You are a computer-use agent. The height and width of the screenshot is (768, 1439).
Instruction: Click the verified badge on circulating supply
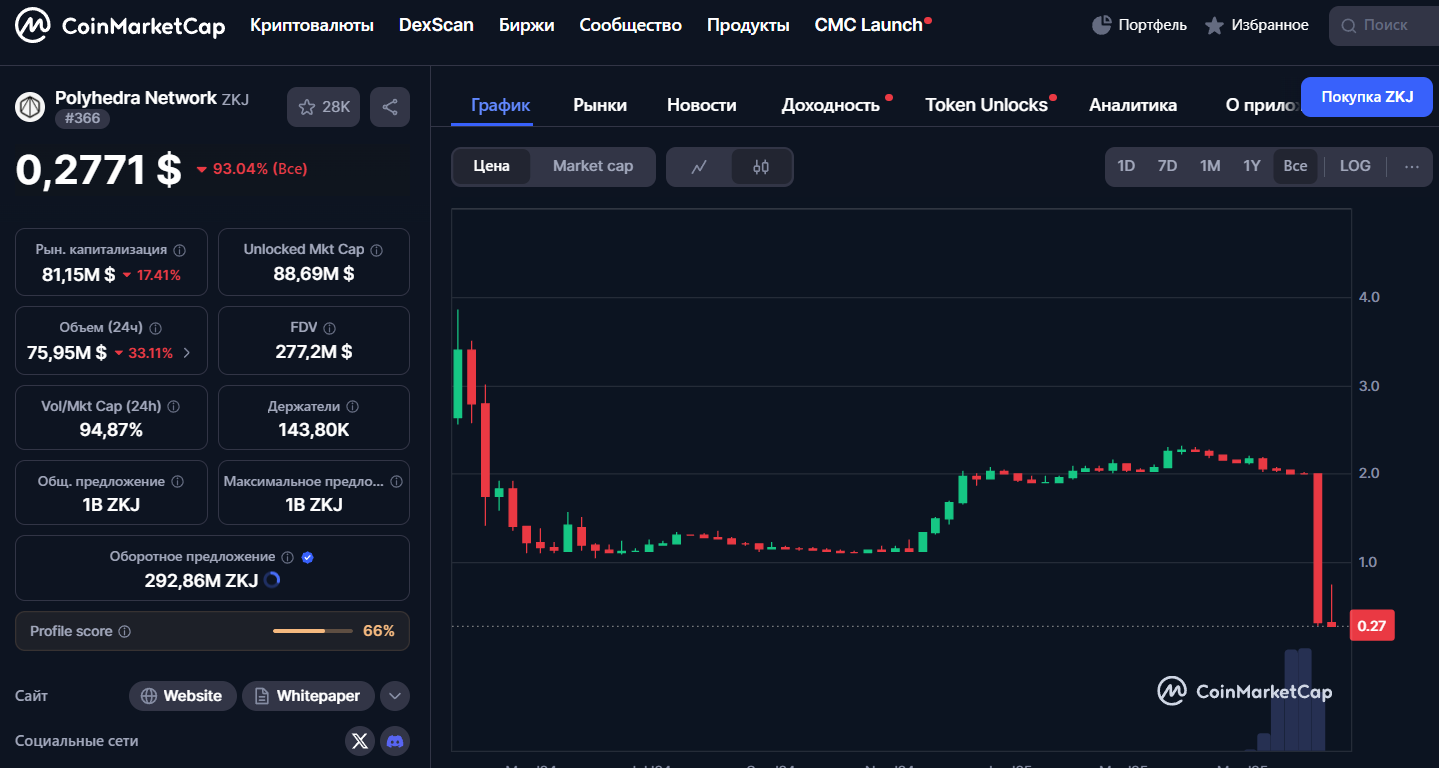click(307, 557)
